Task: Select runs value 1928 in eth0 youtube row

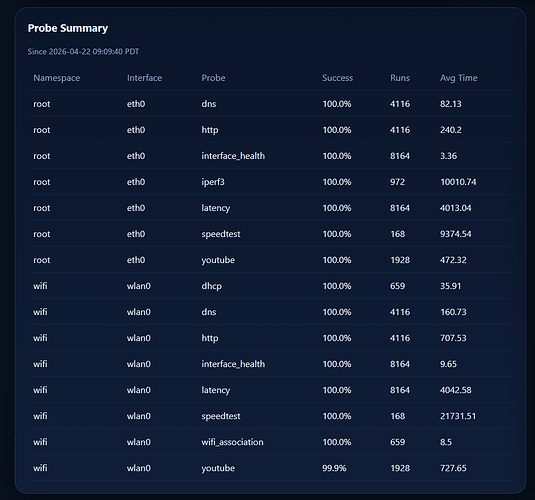Action: click(x=400, y=260)
